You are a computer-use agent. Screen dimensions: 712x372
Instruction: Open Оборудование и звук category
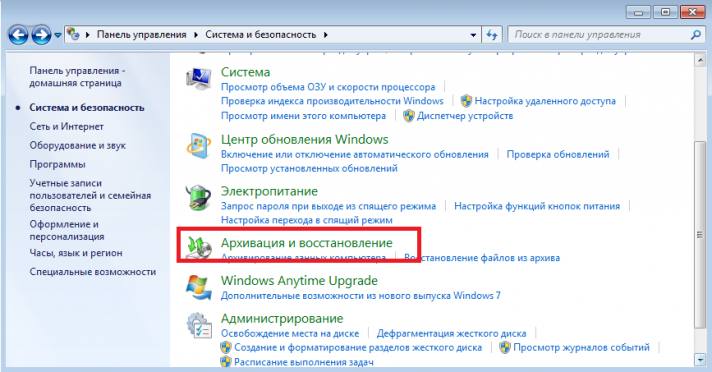tap(78, 146)
